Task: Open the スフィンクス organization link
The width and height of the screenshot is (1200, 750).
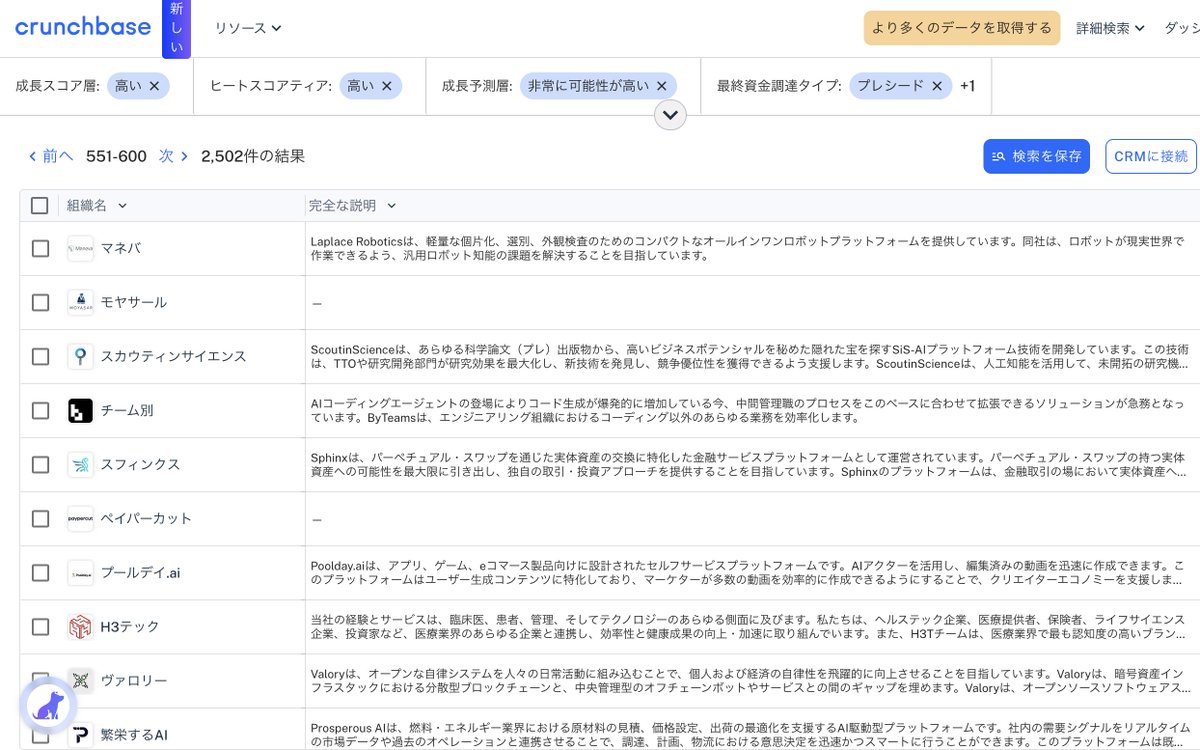Action: 140,464
